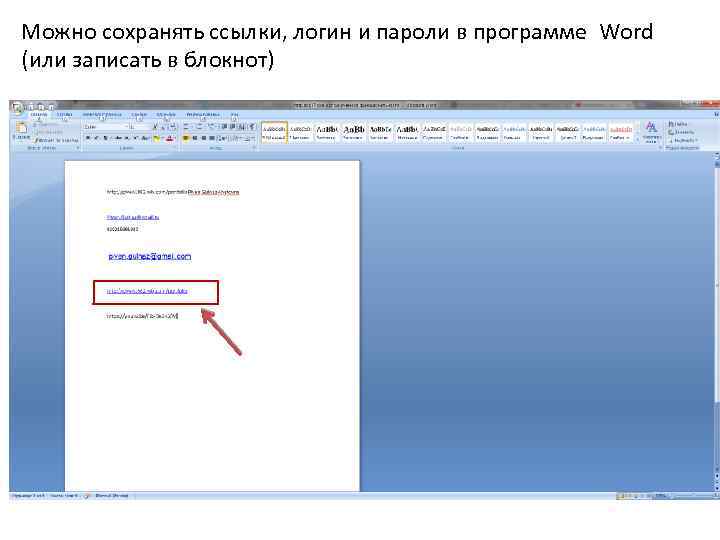Viewport: 720px width, 540px height.
Task: Click the Sort icon in Paragraph group
Action: click(x=242, y=127)
